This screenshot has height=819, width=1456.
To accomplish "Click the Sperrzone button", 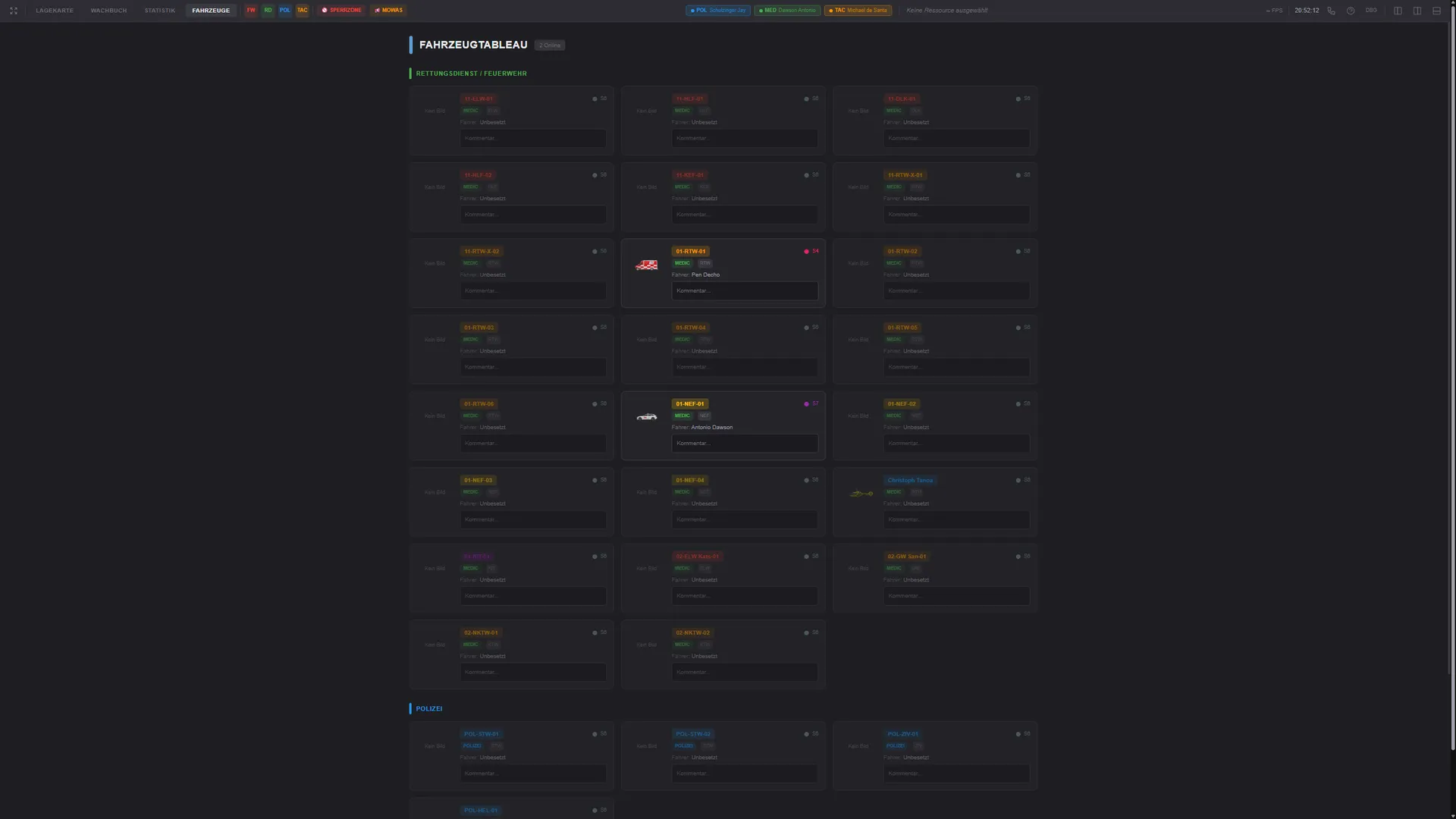I will pyautogui.click(x=341, y=11).
